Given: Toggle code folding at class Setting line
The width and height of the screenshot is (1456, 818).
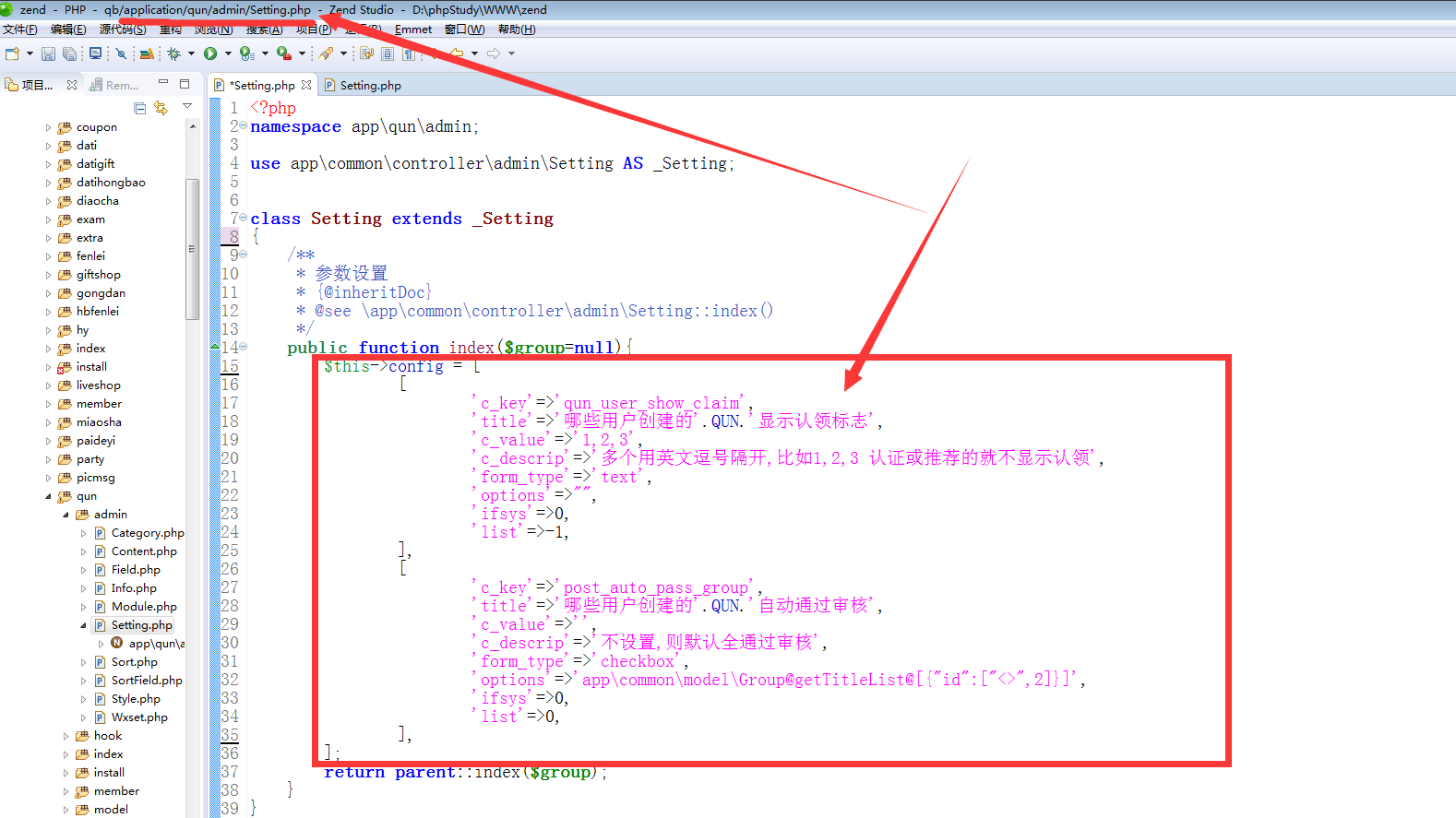Looking at the screenshot, I should tap(243, 218).
